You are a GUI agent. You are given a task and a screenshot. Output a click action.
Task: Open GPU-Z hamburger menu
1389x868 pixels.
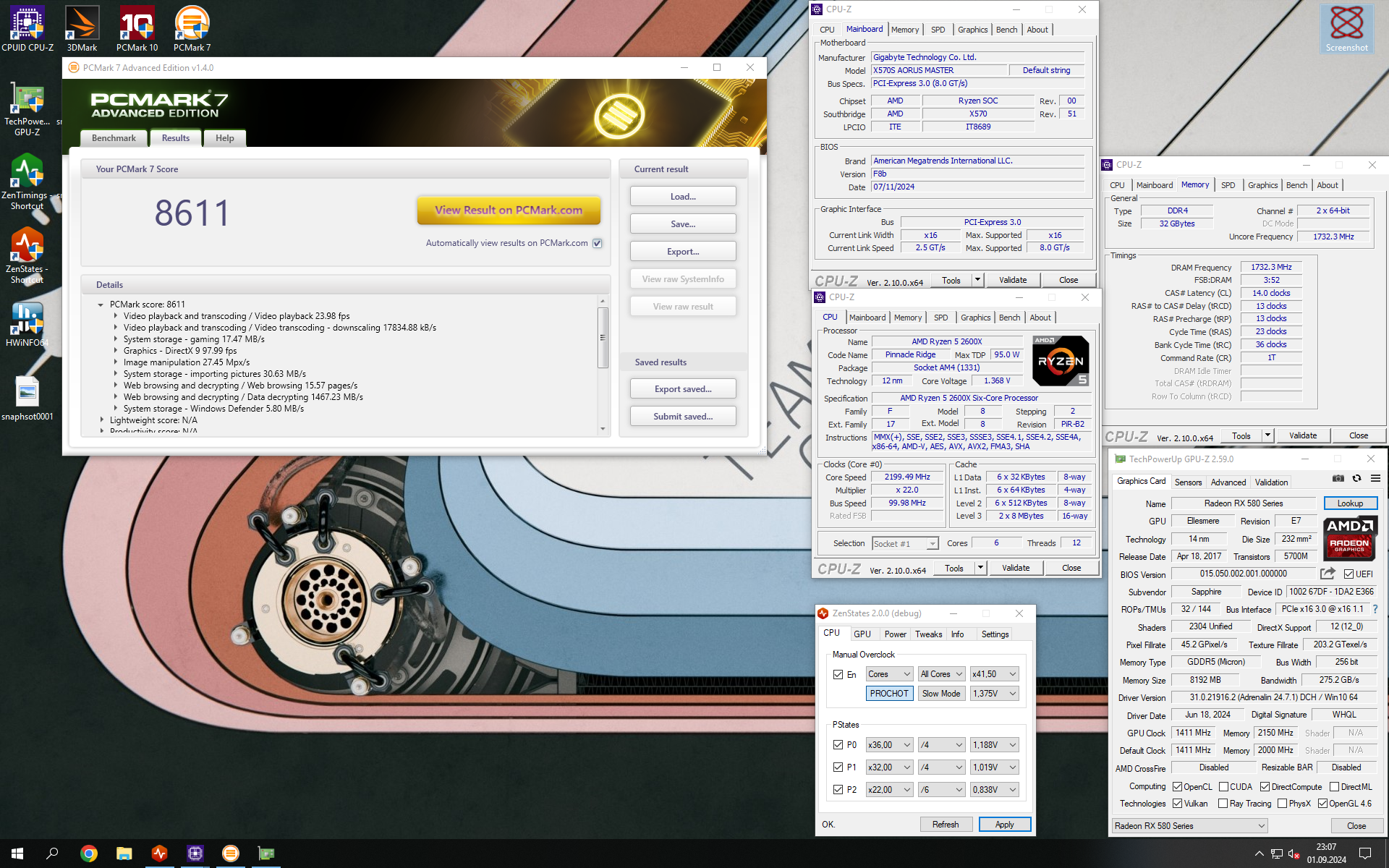tap(1375, 478)
